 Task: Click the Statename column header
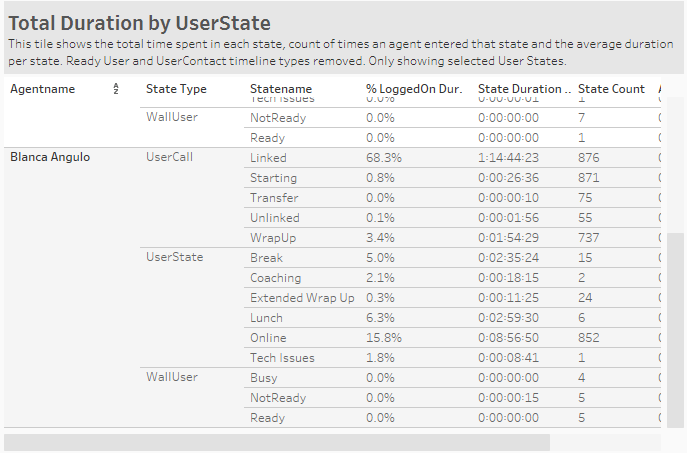point(281,89)
